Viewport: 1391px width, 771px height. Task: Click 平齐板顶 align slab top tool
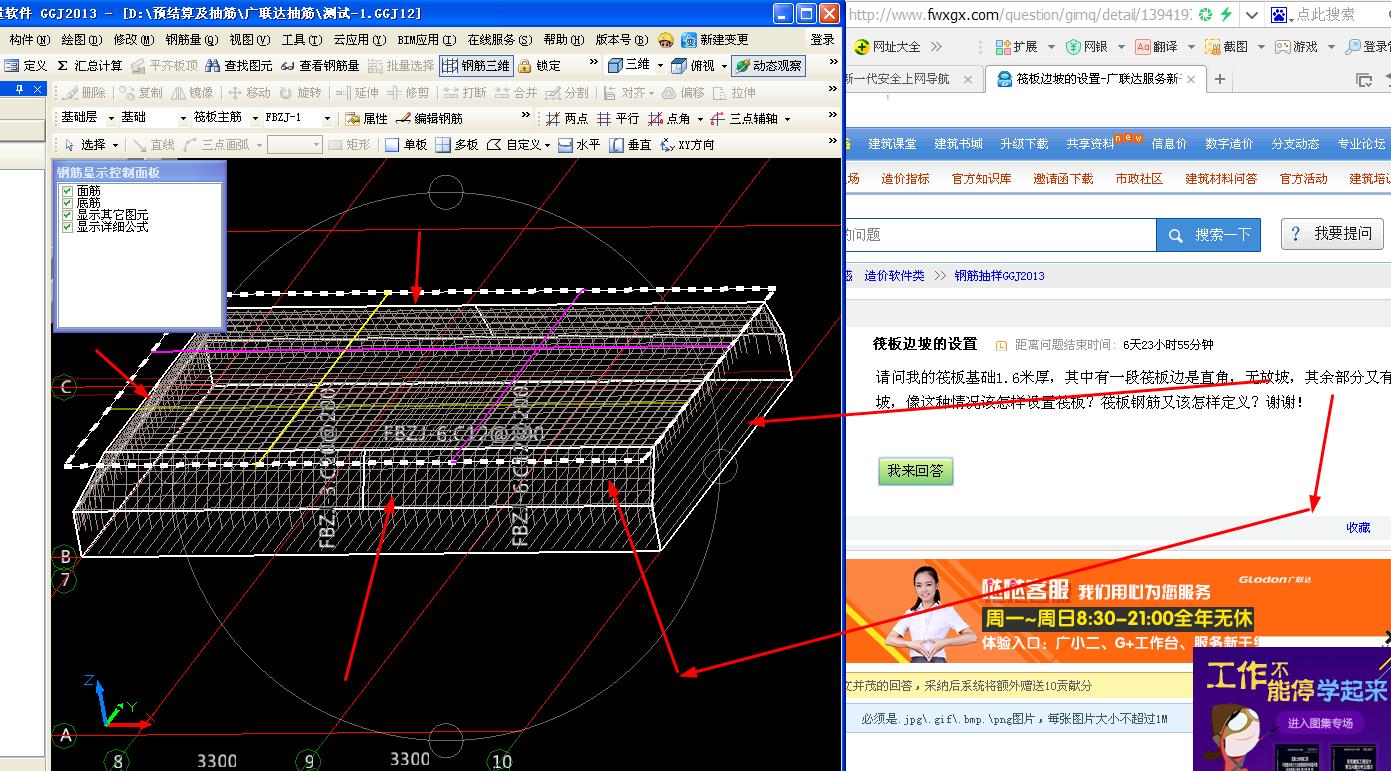[165, 65]
